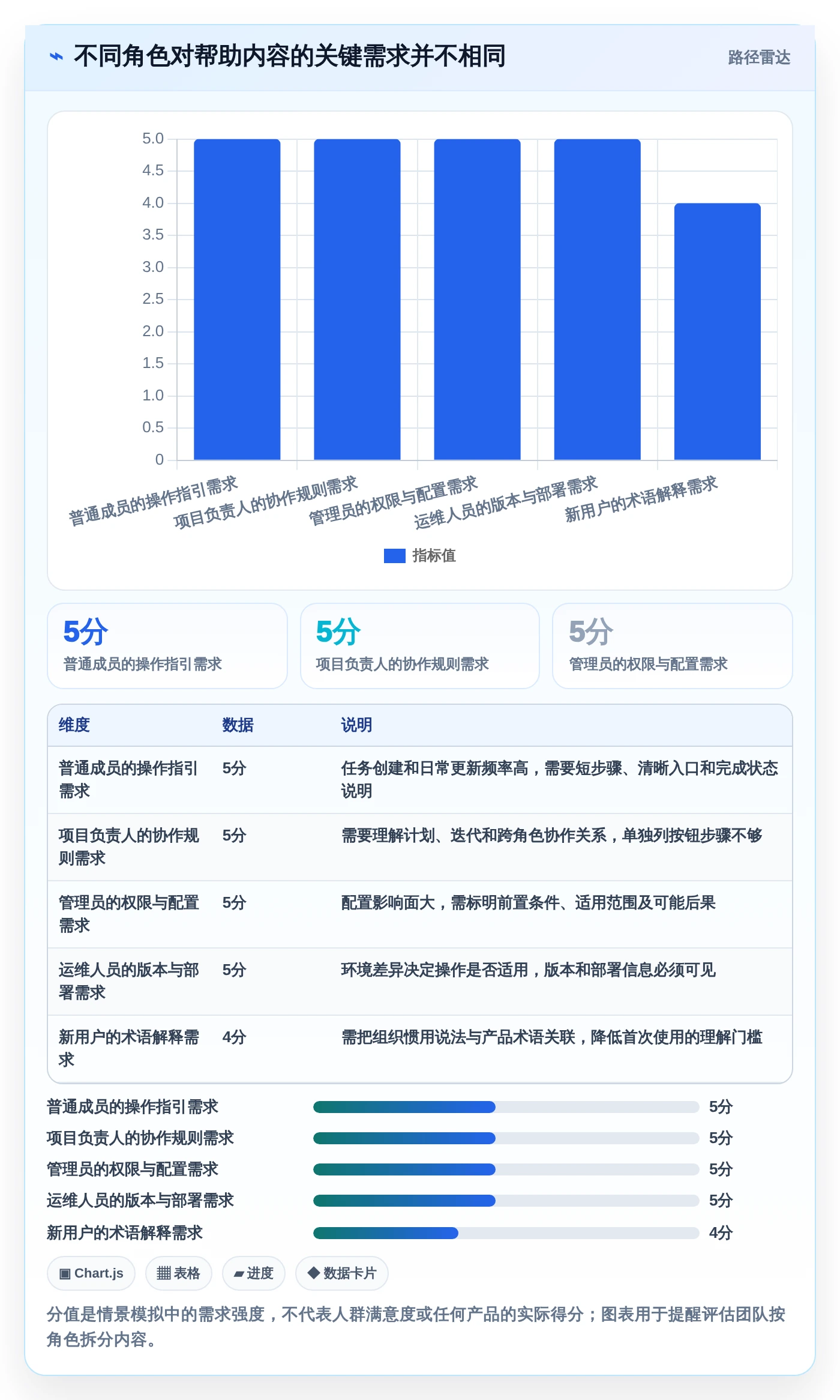
Task: Click description starting 任务创建和日常更新频率高
Action: click(559, 780)
